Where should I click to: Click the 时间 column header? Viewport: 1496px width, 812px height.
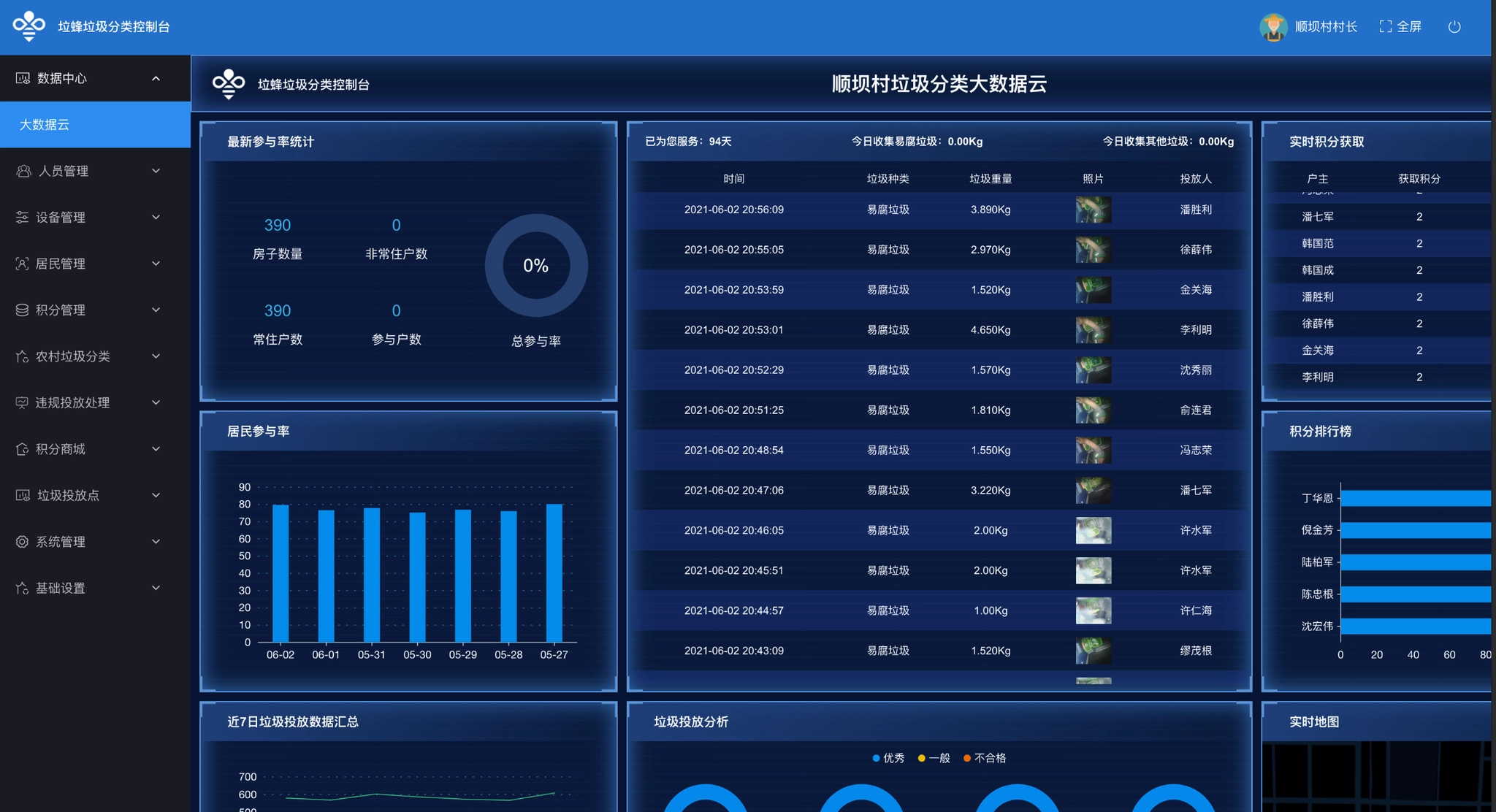[734, 179]
